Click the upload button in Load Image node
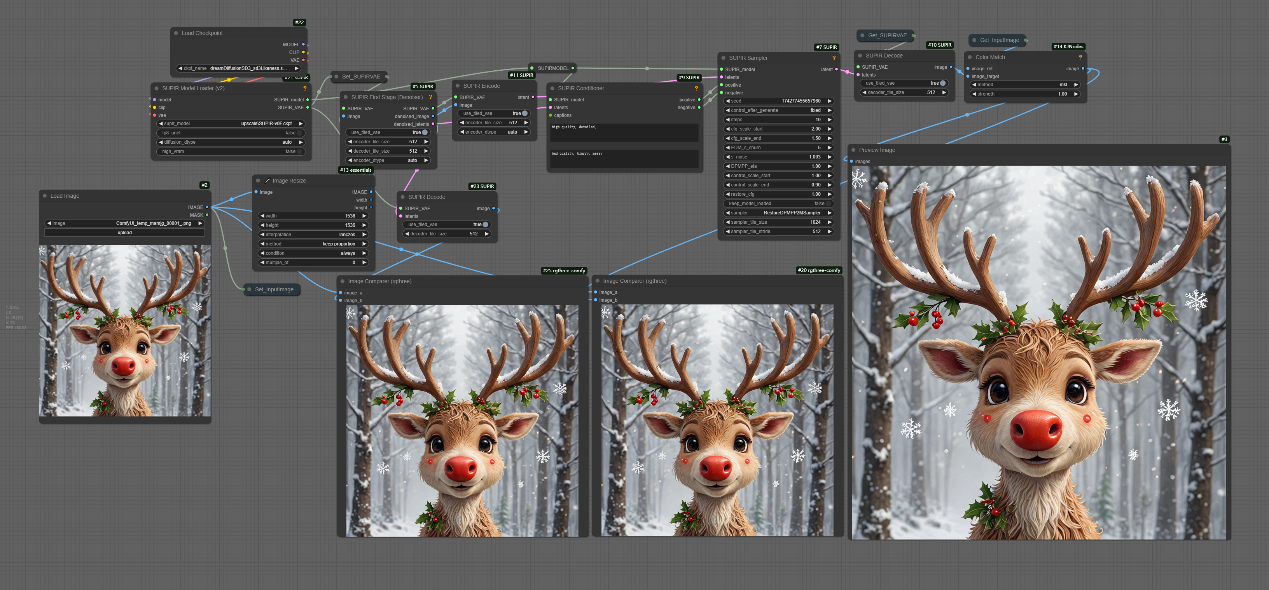This screenshot has height=590, width=1269. (124, 232)
